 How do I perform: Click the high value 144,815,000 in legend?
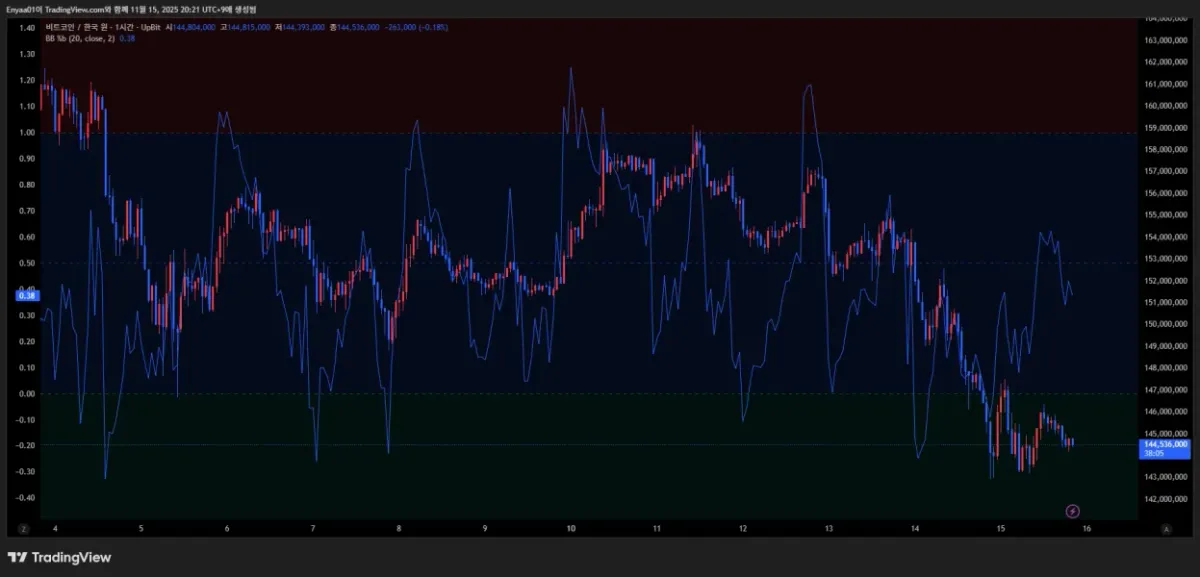[x=248, y=27]
